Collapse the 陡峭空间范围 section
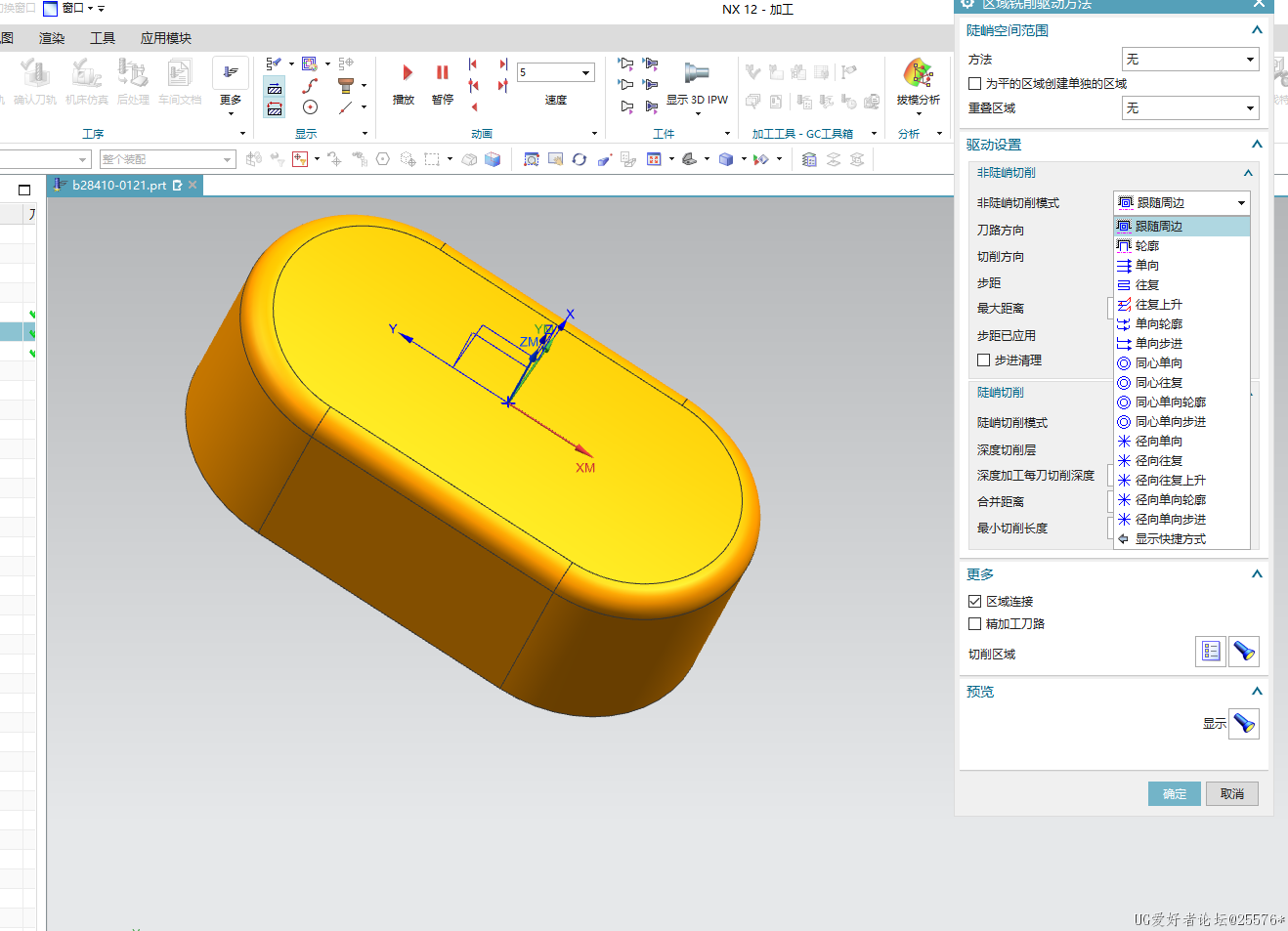Image resolution: width=1288 pixels, height=931 pixels. (1257, 30)
